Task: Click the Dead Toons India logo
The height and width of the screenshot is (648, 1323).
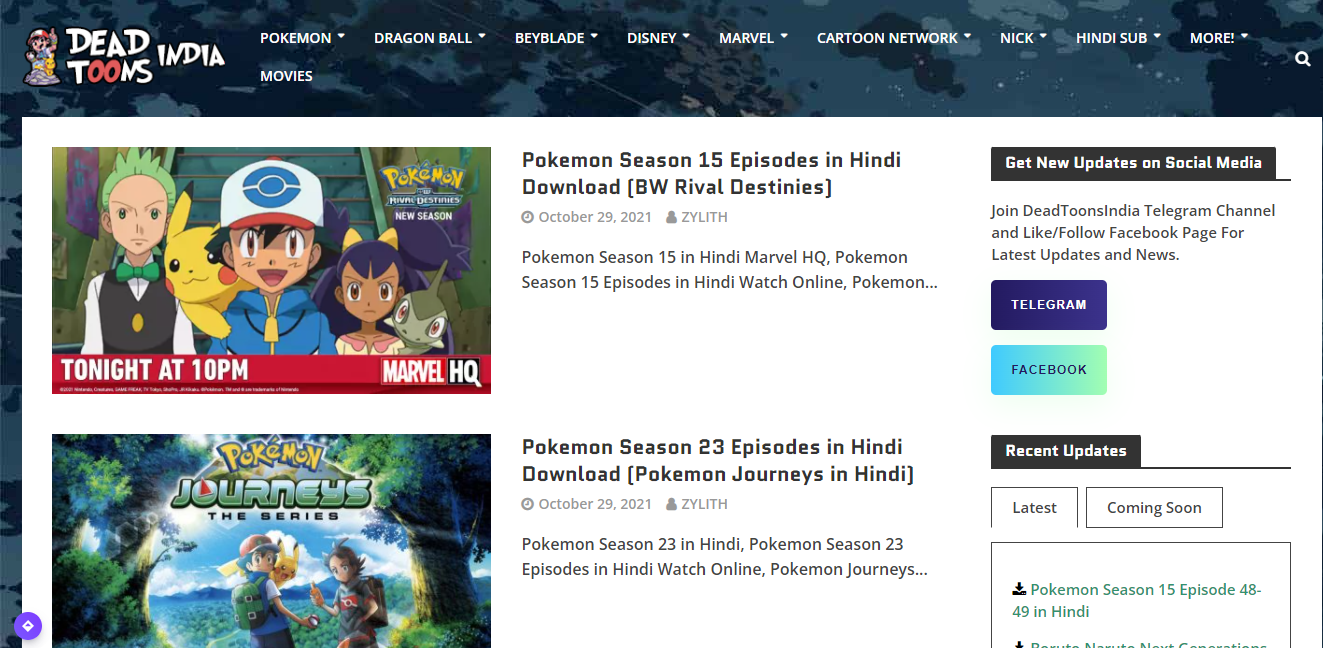Action: [x=124, y=56]
